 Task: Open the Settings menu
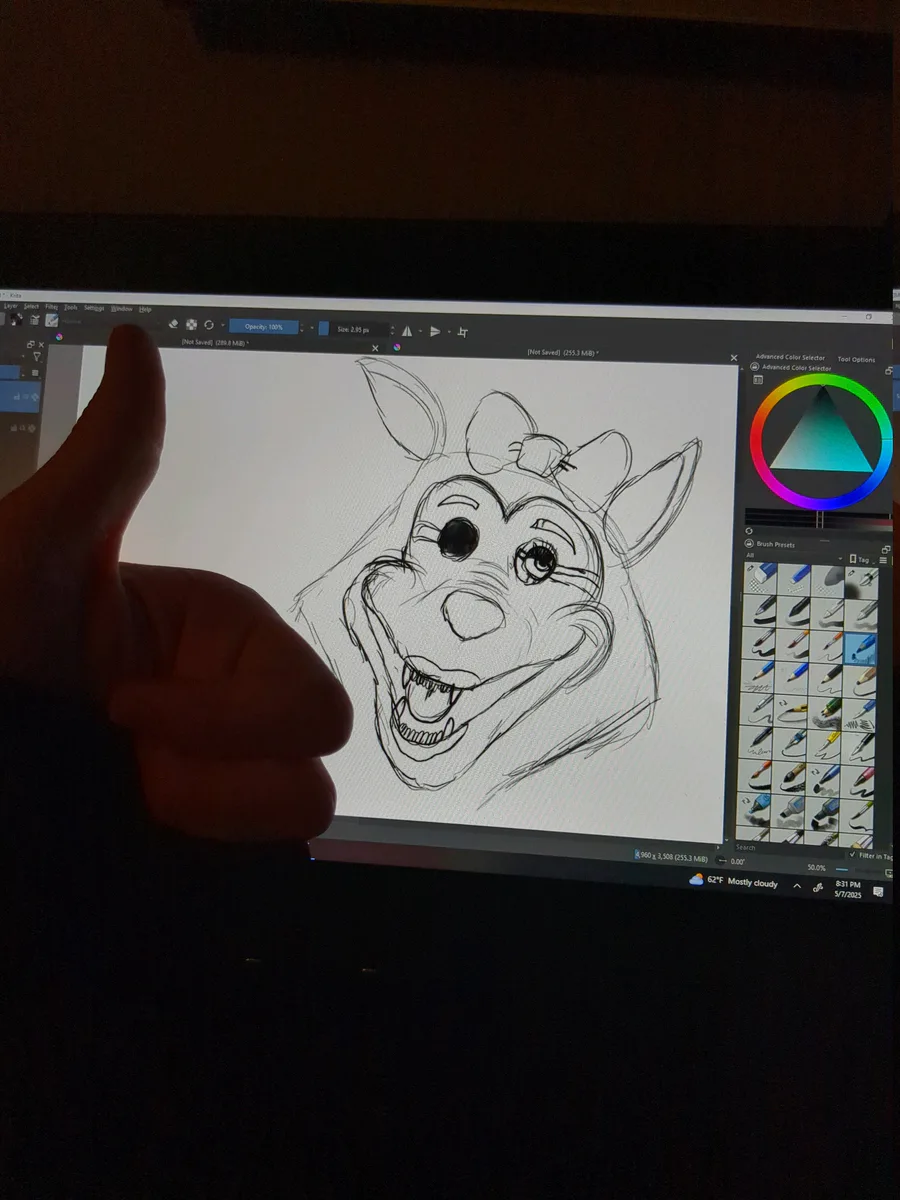[94, 308]
